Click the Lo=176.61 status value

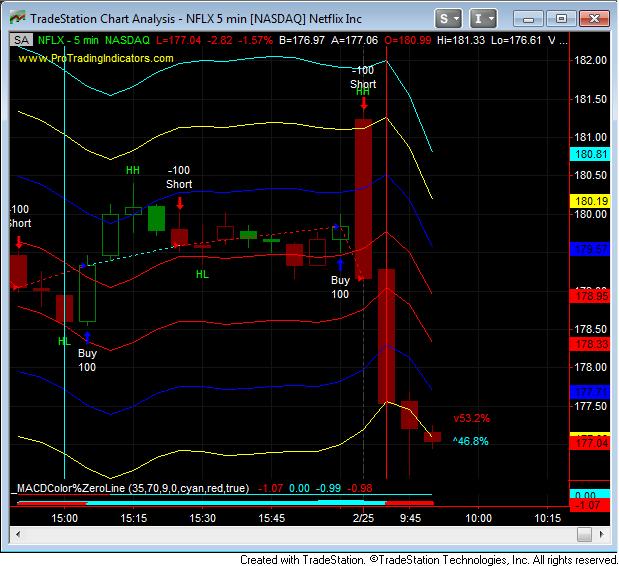[x=516, y=40]
